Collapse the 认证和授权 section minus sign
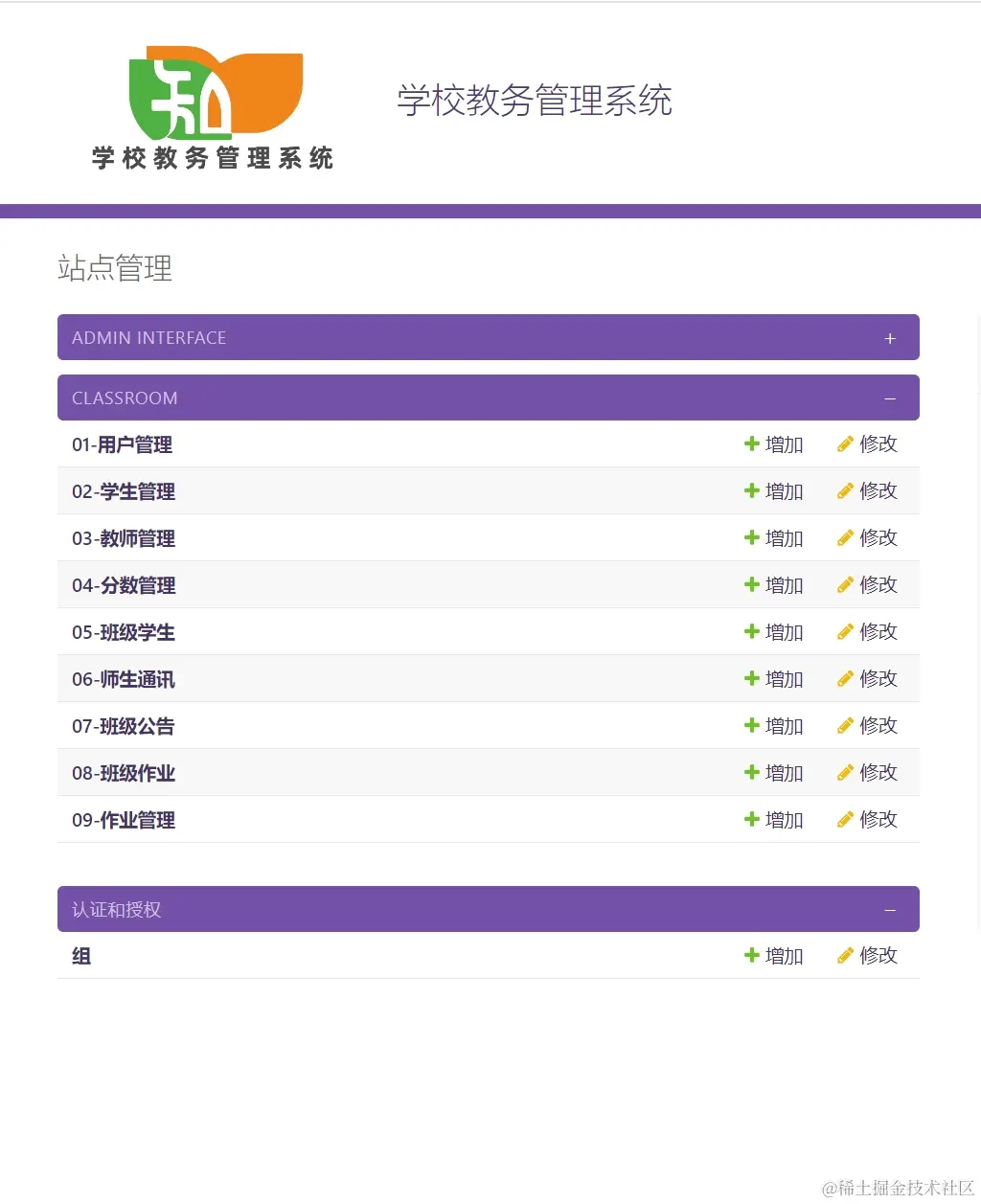Viewport: 981px width, 1204px height. tap(890, 910)
